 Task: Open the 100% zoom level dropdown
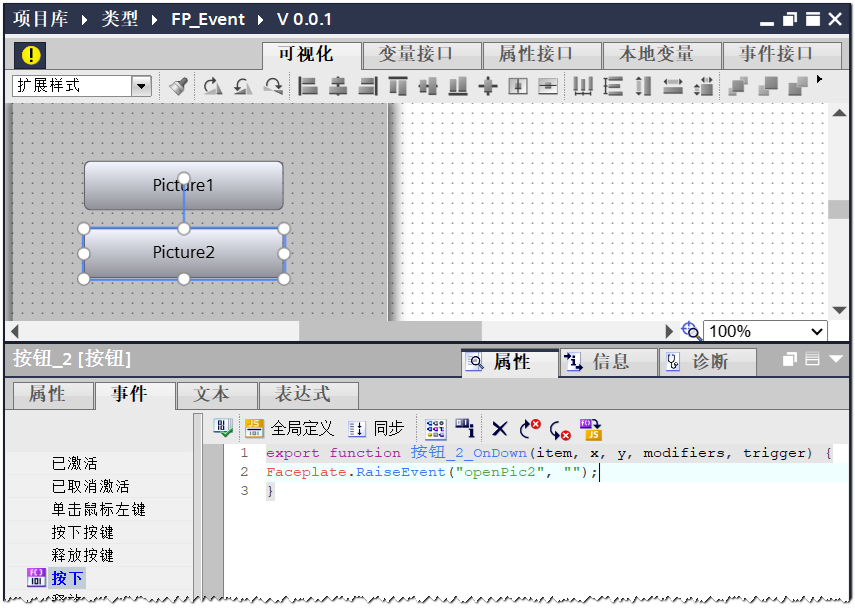[816, 332]
